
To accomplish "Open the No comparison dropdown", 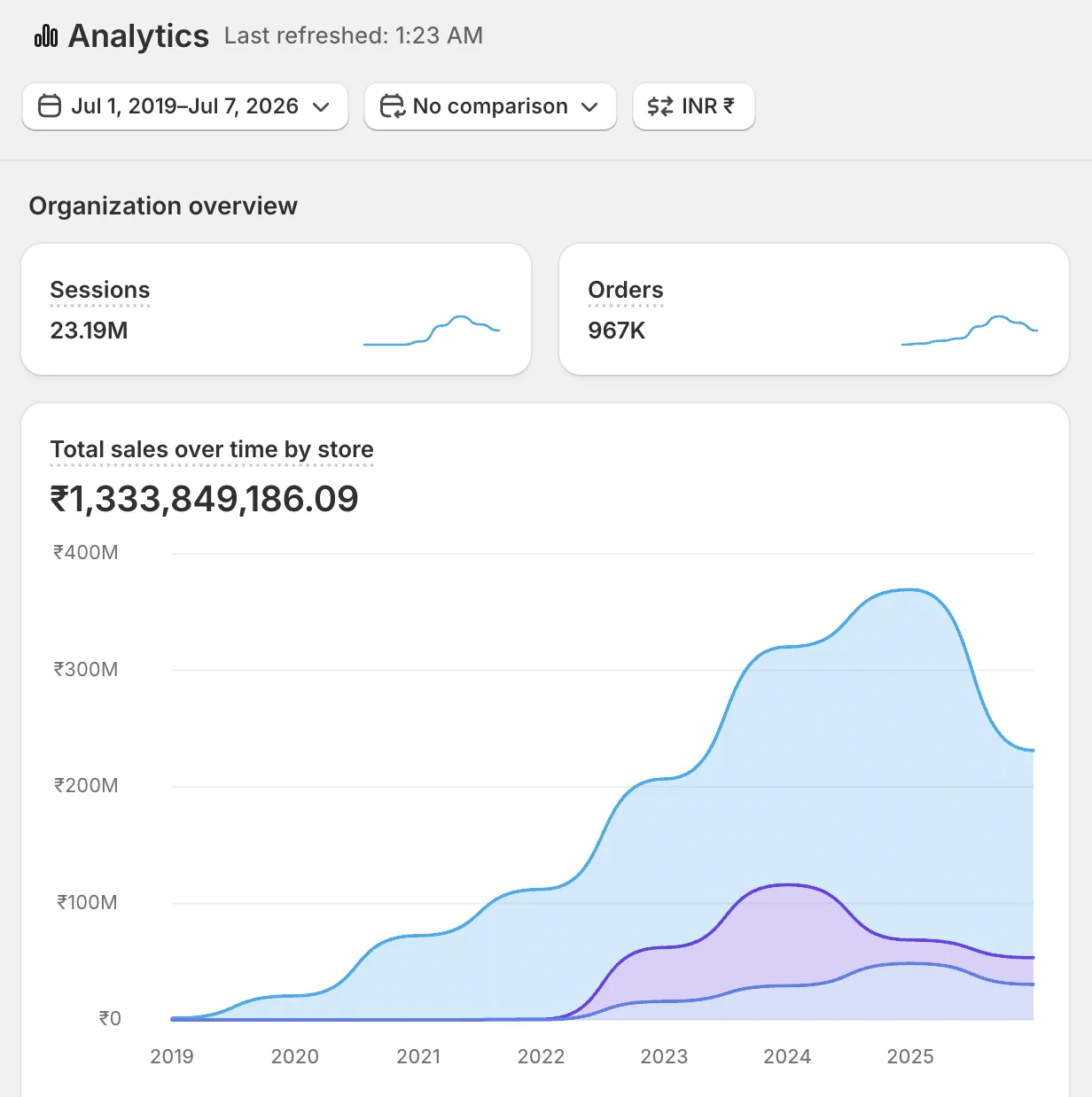I will coord(490,106).
